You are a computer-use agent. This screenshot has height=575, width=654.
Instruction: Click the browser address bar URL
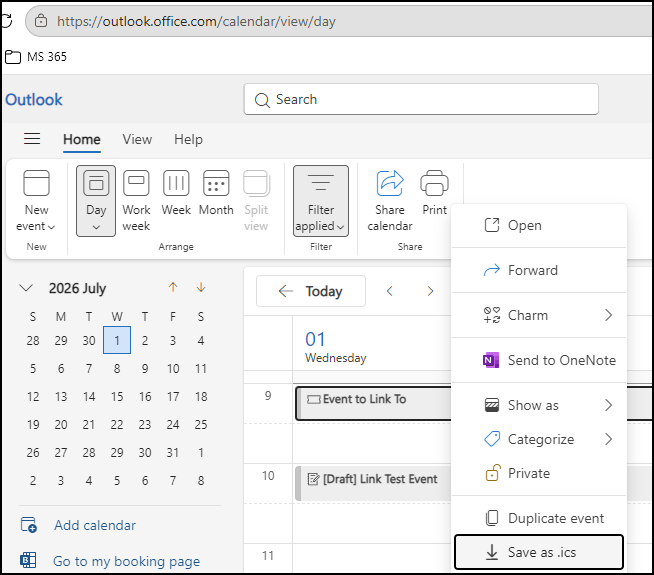click(196, 21)
